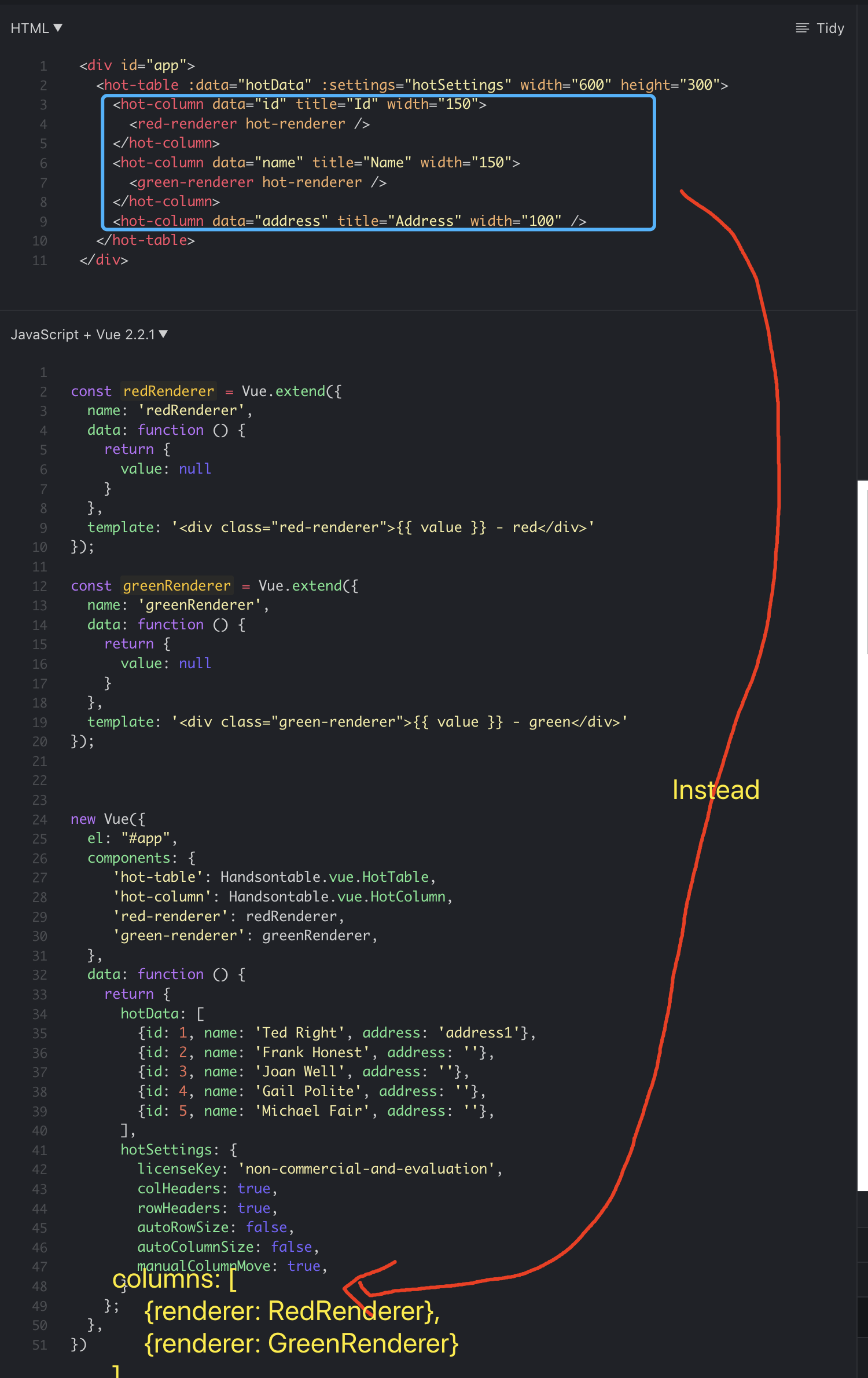
Task: Click 'greenRenderer' constant name in JS line 12
Action: point(176,586)
